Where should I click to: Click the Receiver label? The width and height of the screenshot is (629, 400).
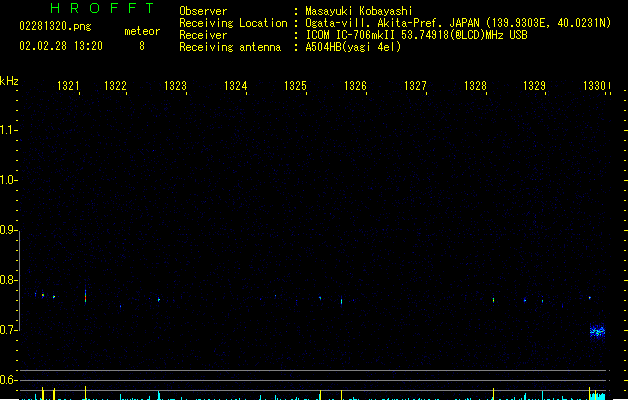203,35
